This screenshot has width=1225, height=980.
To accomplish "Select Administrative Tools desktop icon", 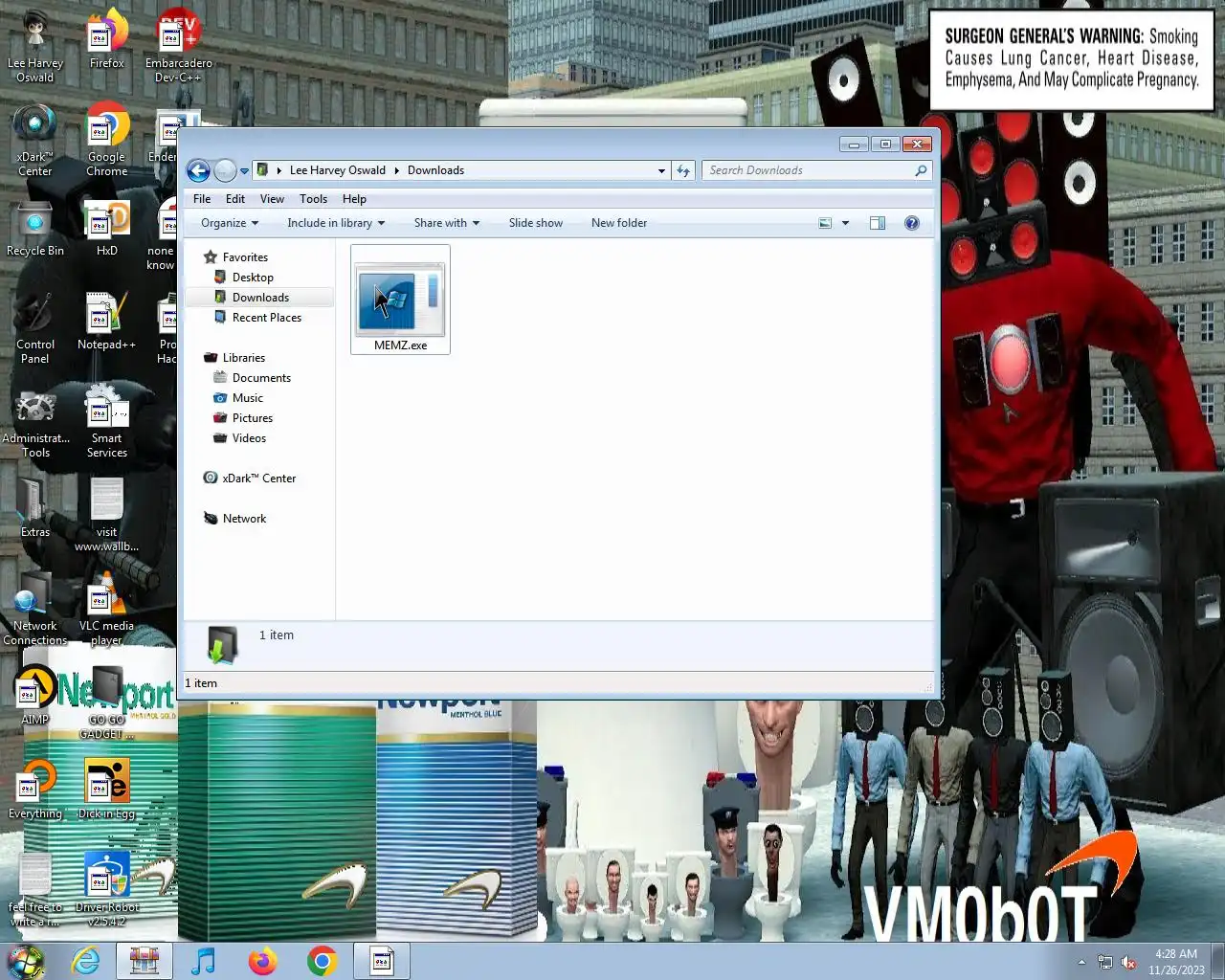I will click(x=35, y=423).
